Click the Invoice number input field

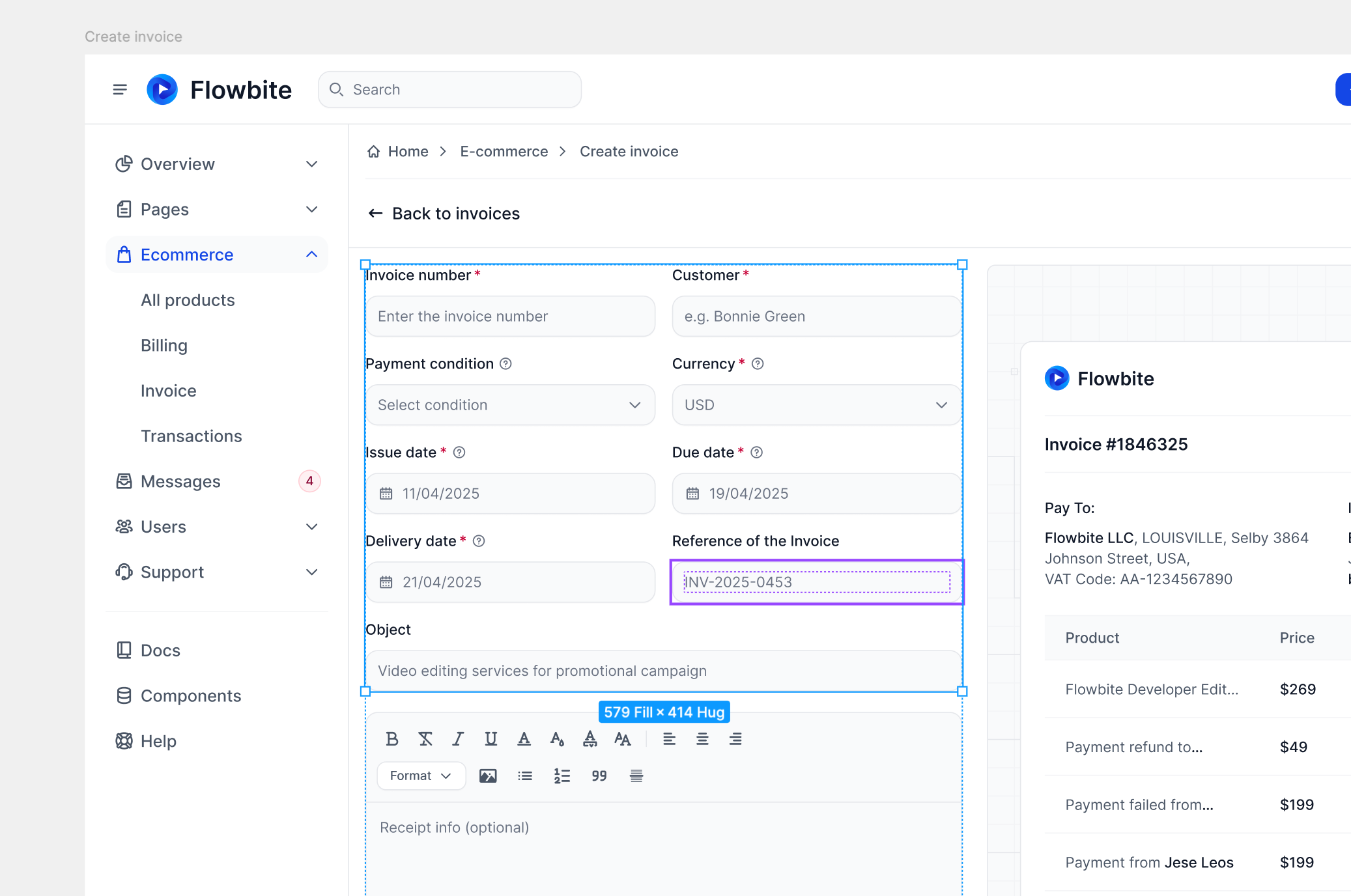point(510,316)
